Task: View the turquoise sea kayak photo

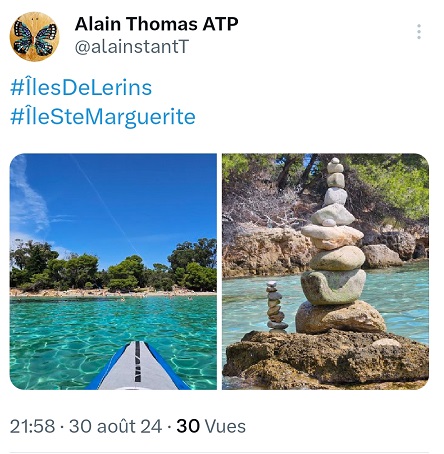Action: tap(113, 271)
